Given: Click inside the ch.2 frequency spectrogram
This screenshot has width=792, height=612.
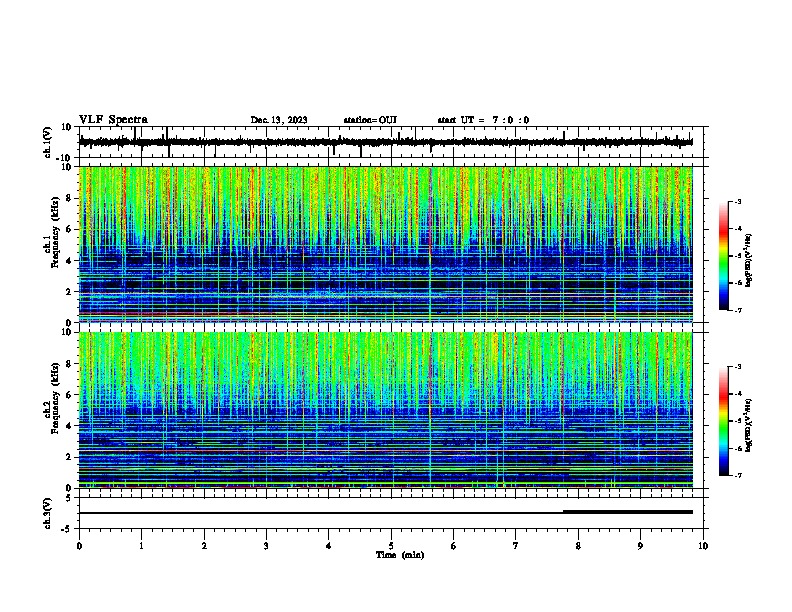Looking at the screenshot, I should 386,410.
